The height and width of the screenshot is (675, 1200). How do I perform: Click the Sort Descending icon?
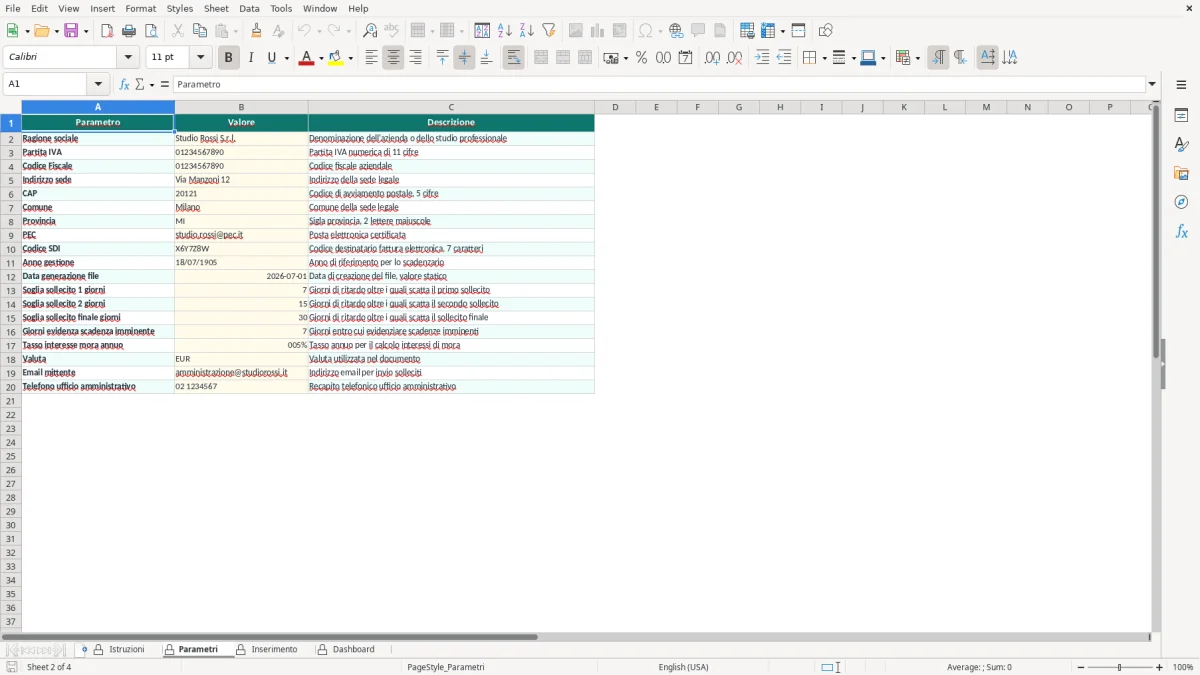[527, 31]
